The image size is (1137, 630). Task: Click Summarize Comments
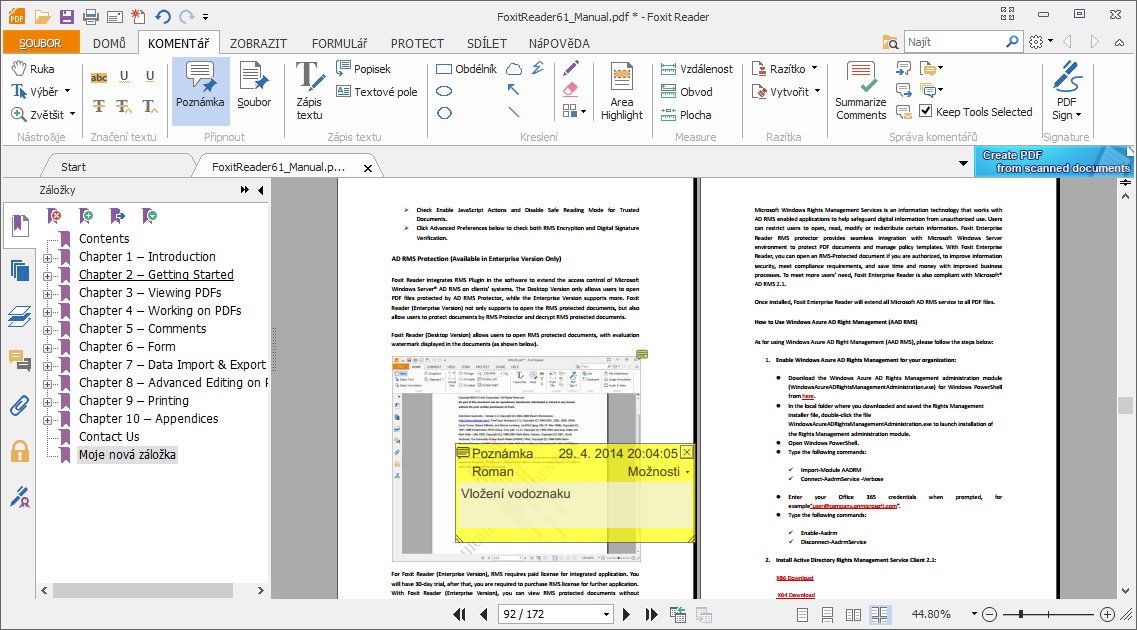click(x=861, y=91)
